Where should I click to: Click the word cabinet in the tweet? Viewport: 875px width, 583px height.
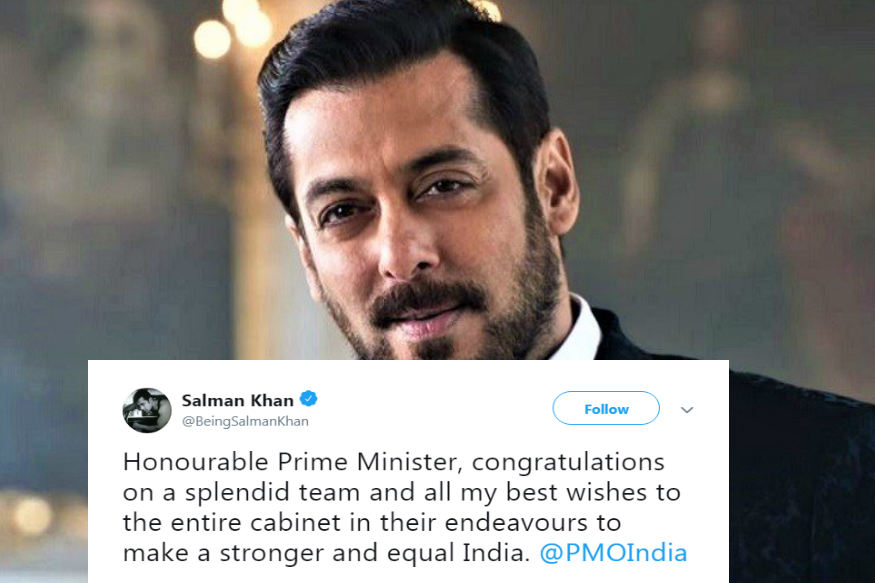click(x=295, y=523)
